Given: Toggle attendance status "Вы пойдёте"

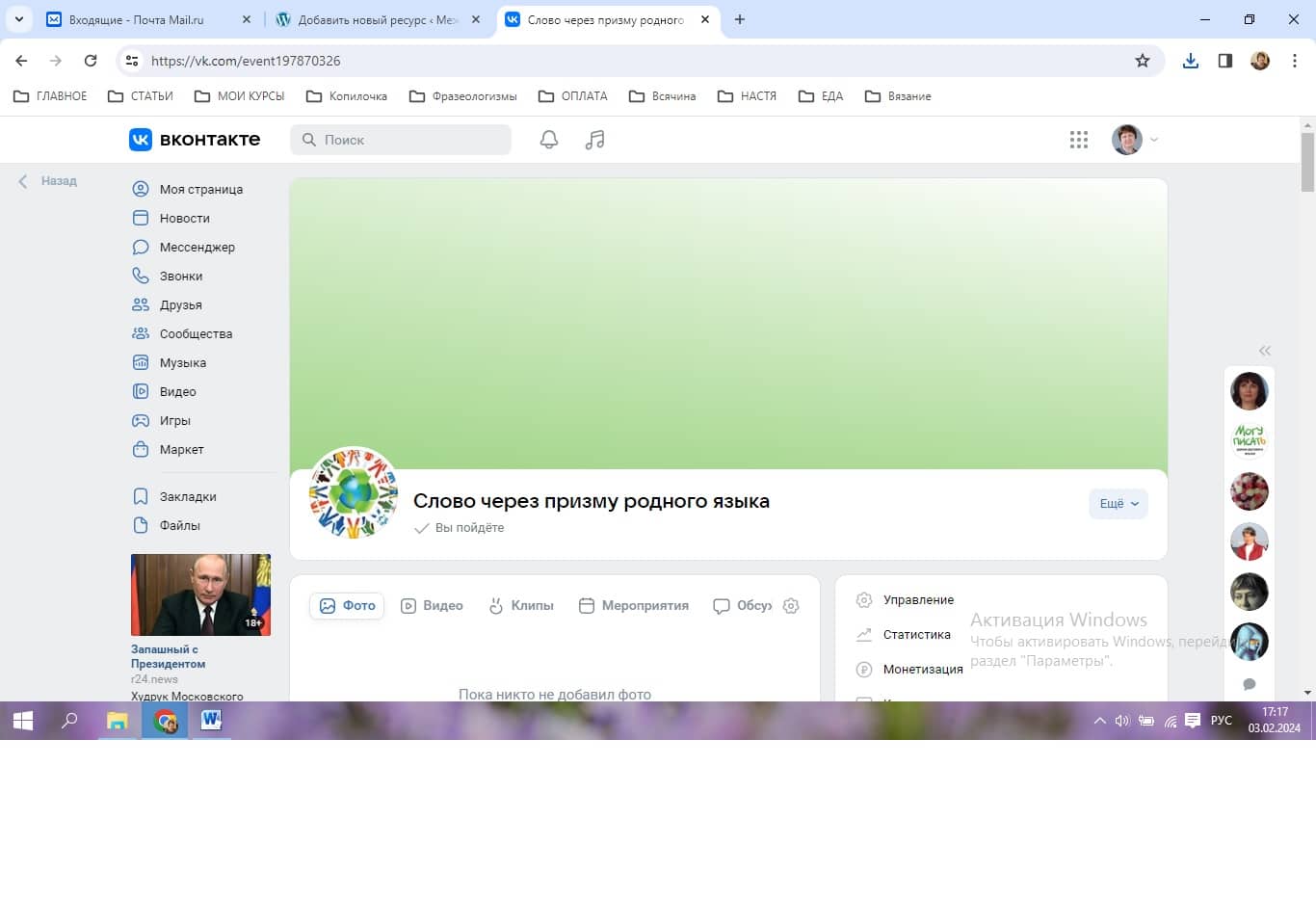Looking at the screenshot, I should pos(460,528).
